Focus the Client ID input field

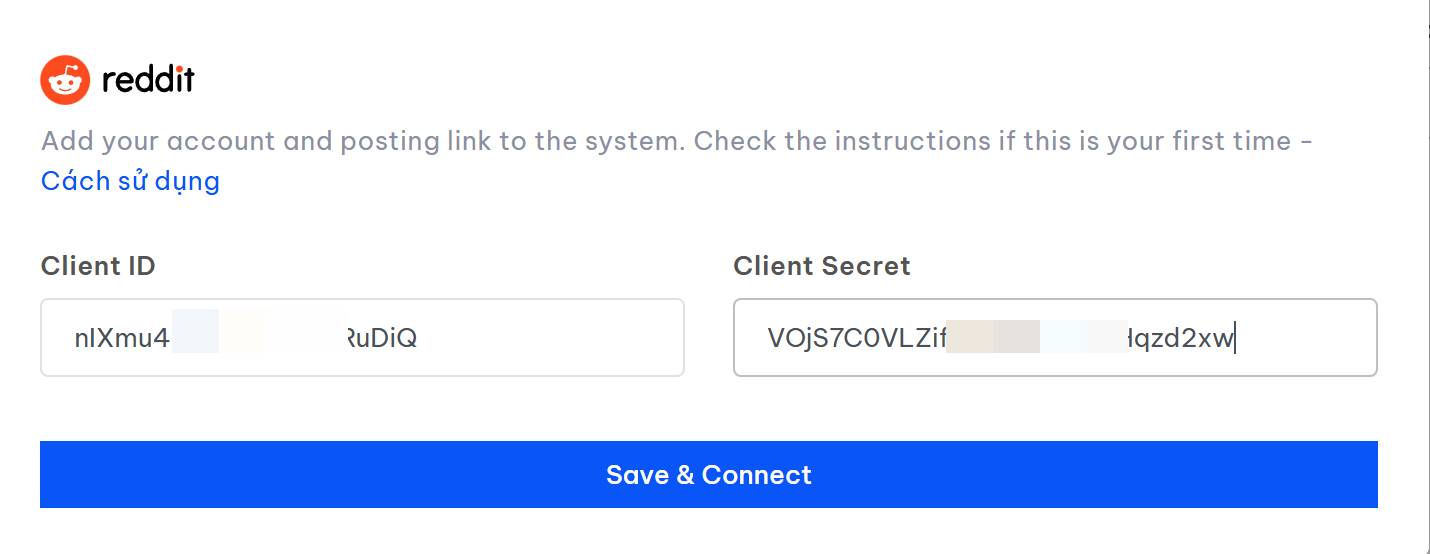coord(362,338)
